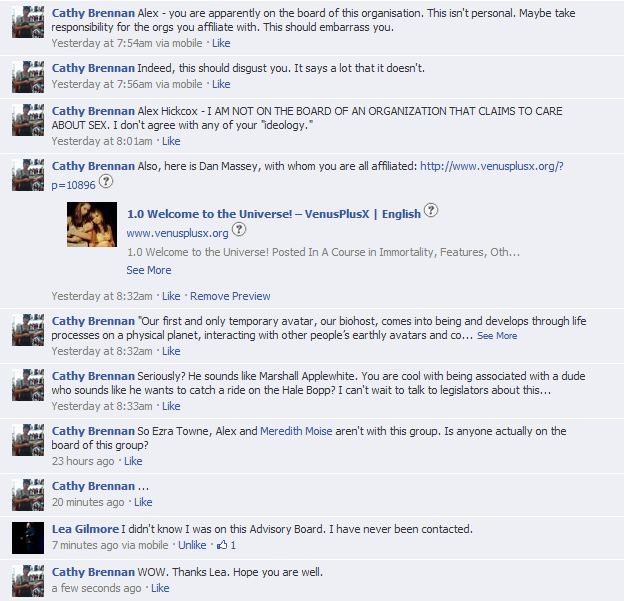Open the Lea Gilmore name link
Screen dimensions: 625x601
(x=85, y=529)
